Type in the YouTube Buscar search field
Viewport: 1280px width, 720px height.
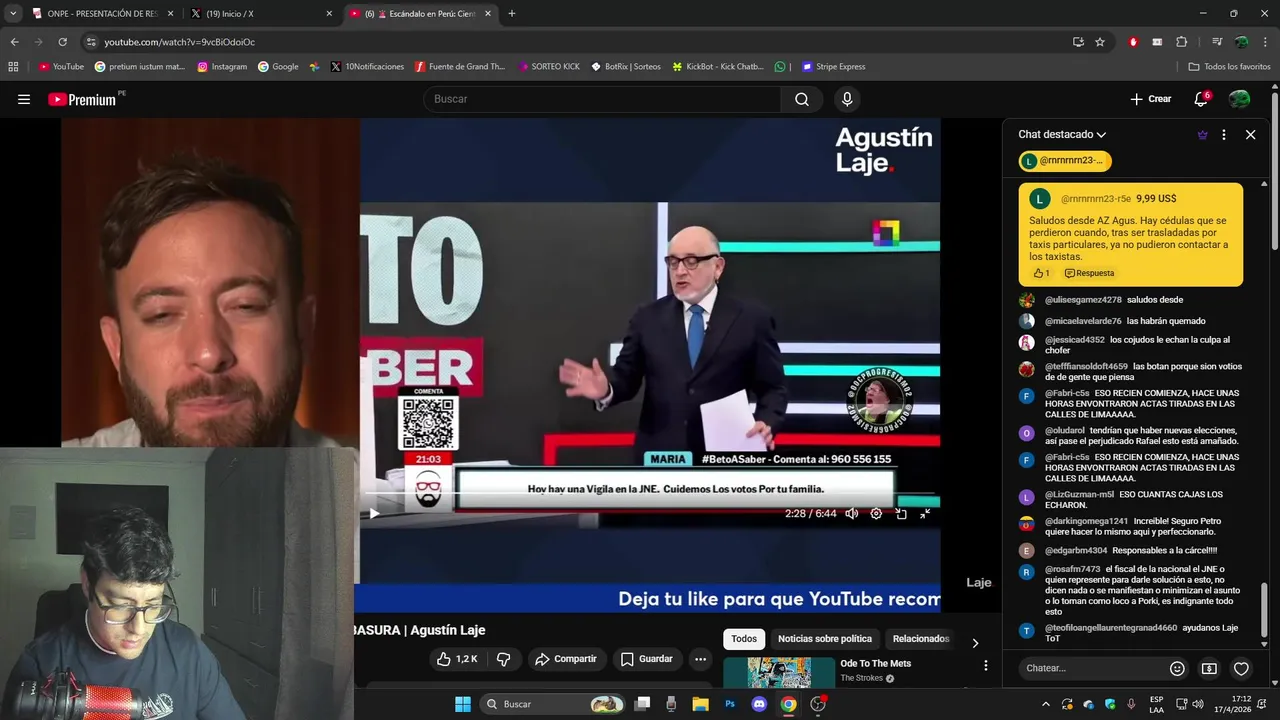(604, 99)
